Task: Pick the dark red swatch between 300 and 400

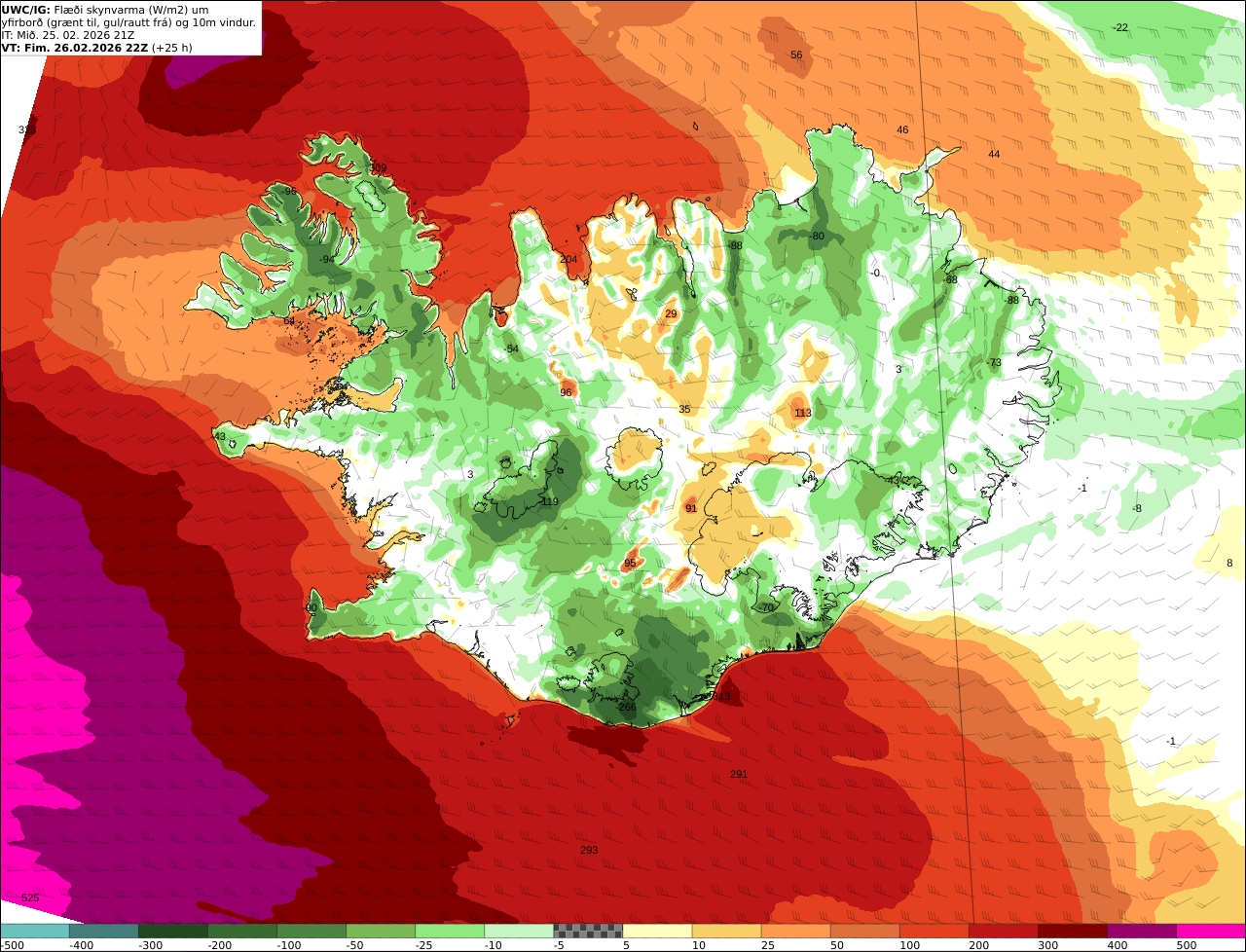Action: 1072,931
